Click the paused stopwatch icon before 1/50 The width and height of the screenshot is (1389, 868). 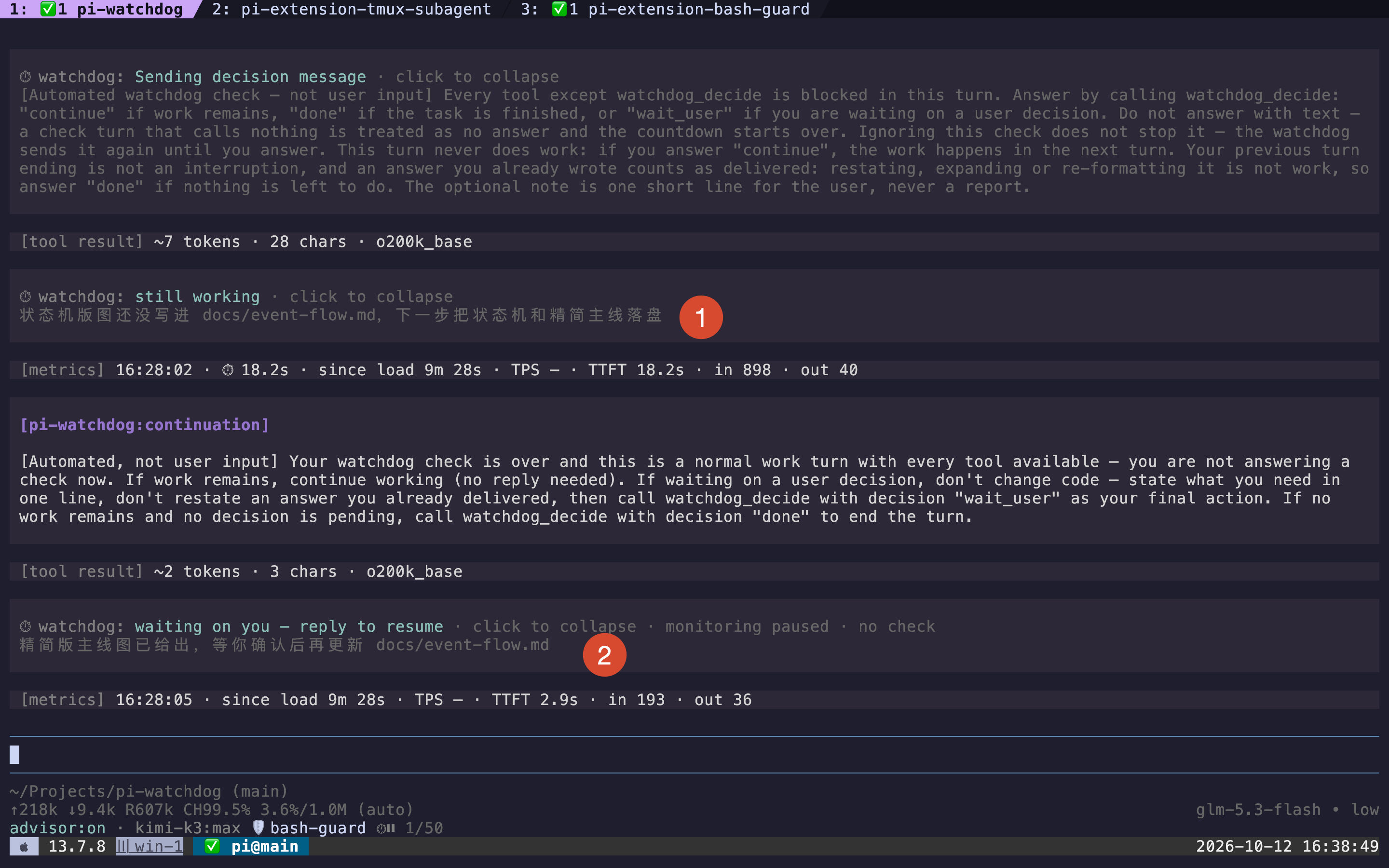386,828
